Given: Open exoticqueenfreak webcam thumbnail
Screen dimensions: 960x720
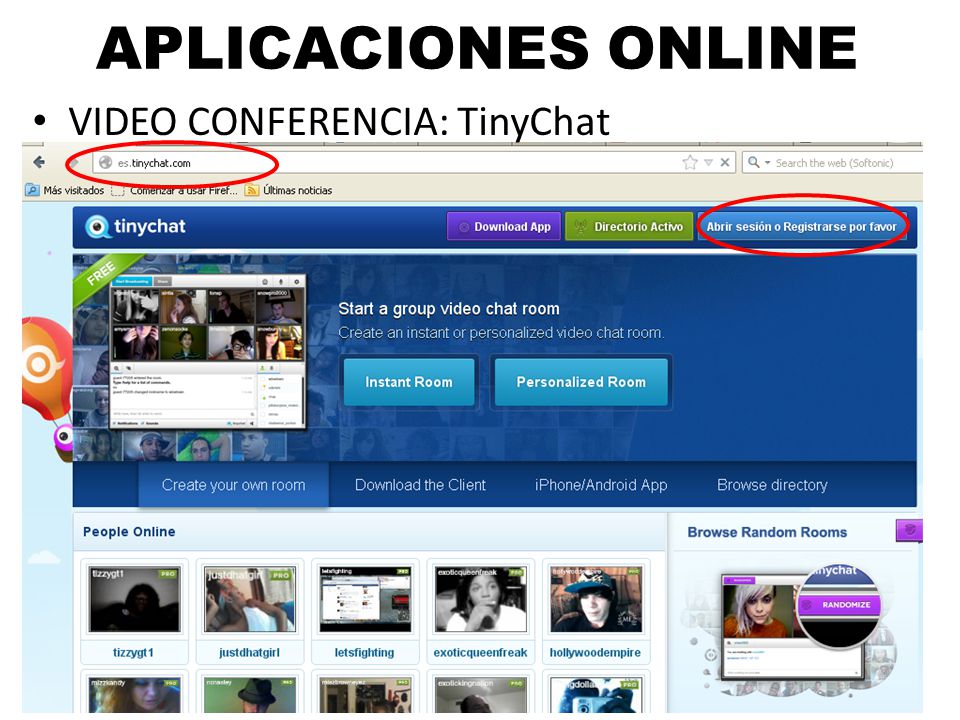Looking at the screenshot, I should 481,599.
